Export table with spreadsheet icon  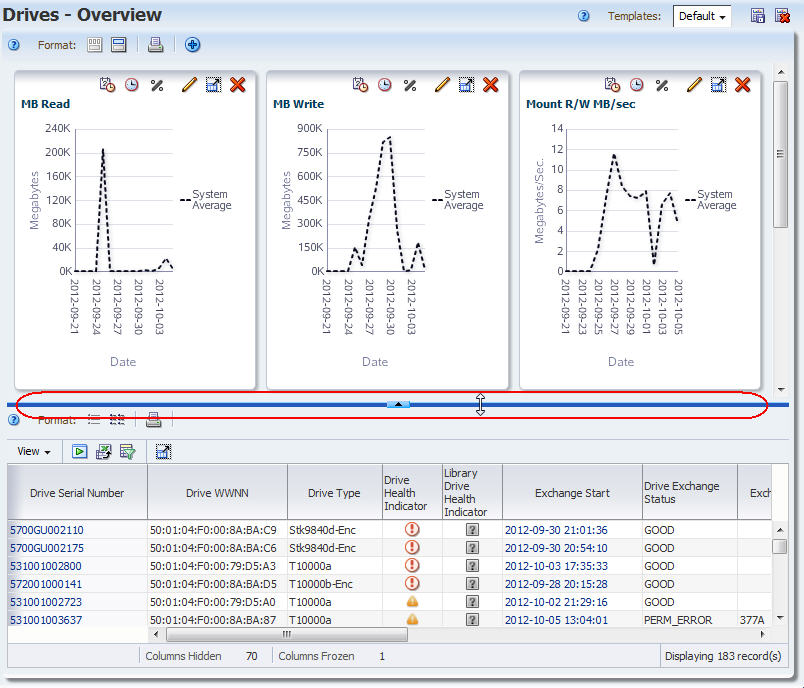[104, 452]
